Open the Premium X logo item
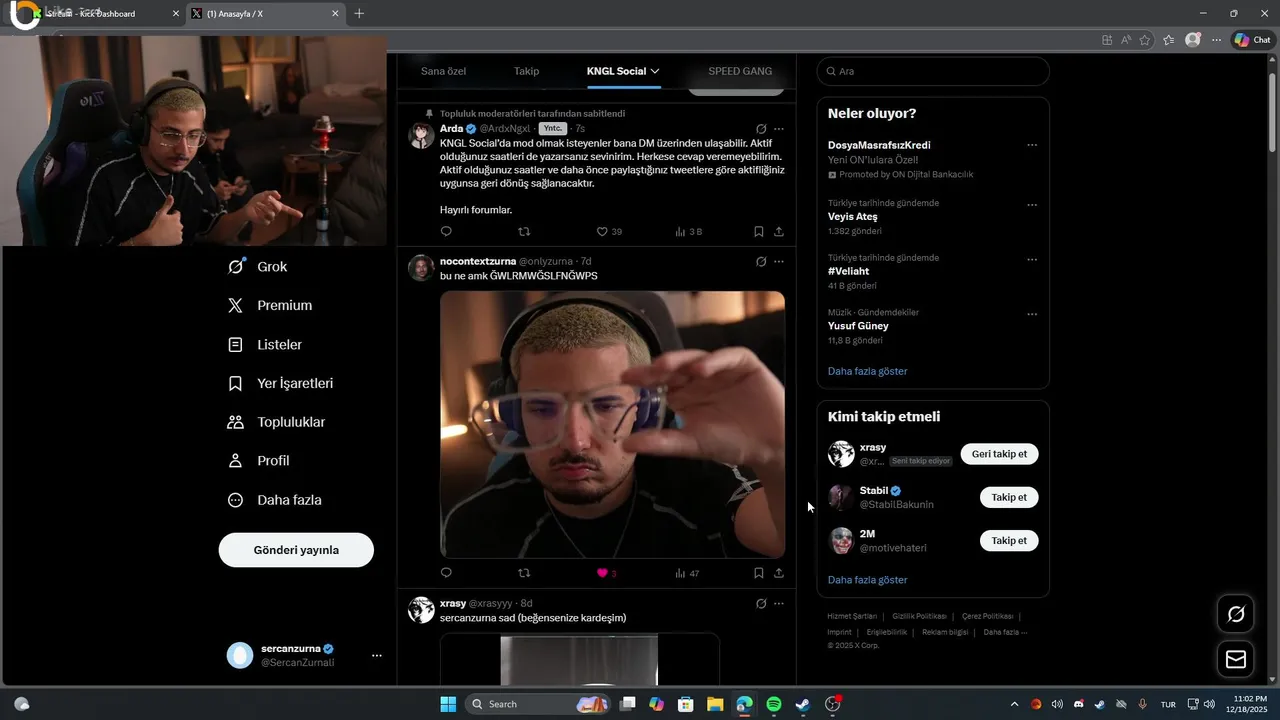The image size is (1280, 720). (269, 306)
